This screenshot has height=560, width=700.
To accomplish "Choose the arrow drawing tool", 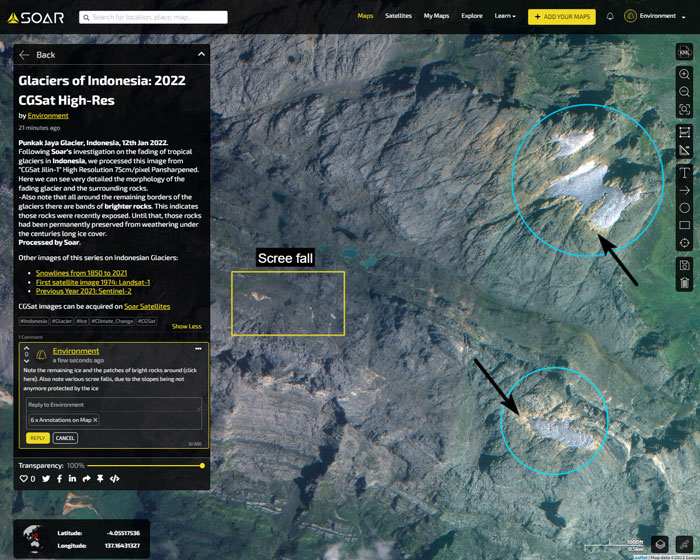I will coord(684,190).
